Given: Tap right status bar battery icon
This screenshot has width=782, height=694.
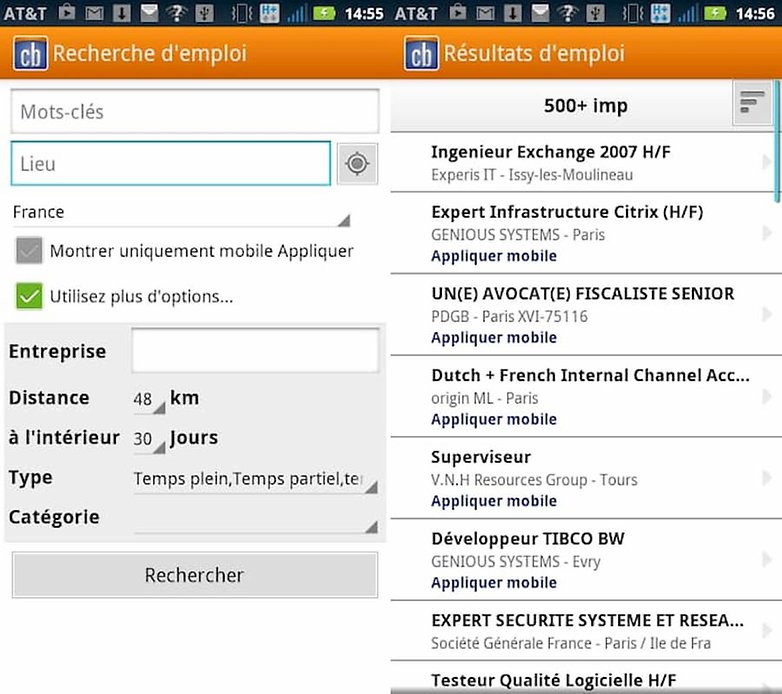Looking at the screenshot, I should pyautogui.click(x=715, y=13).
